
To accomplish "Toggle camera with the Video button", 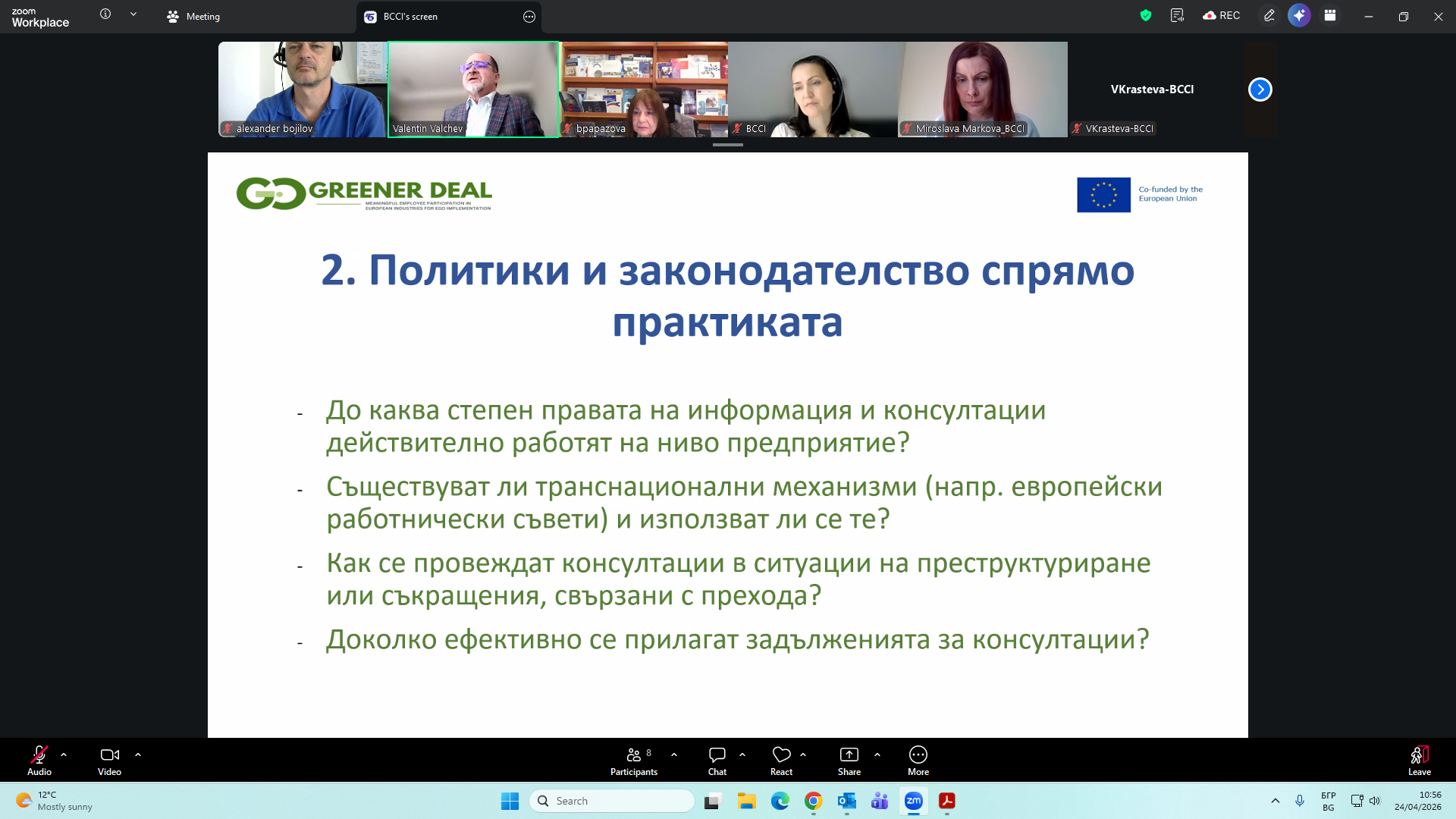I will [109, 760].
